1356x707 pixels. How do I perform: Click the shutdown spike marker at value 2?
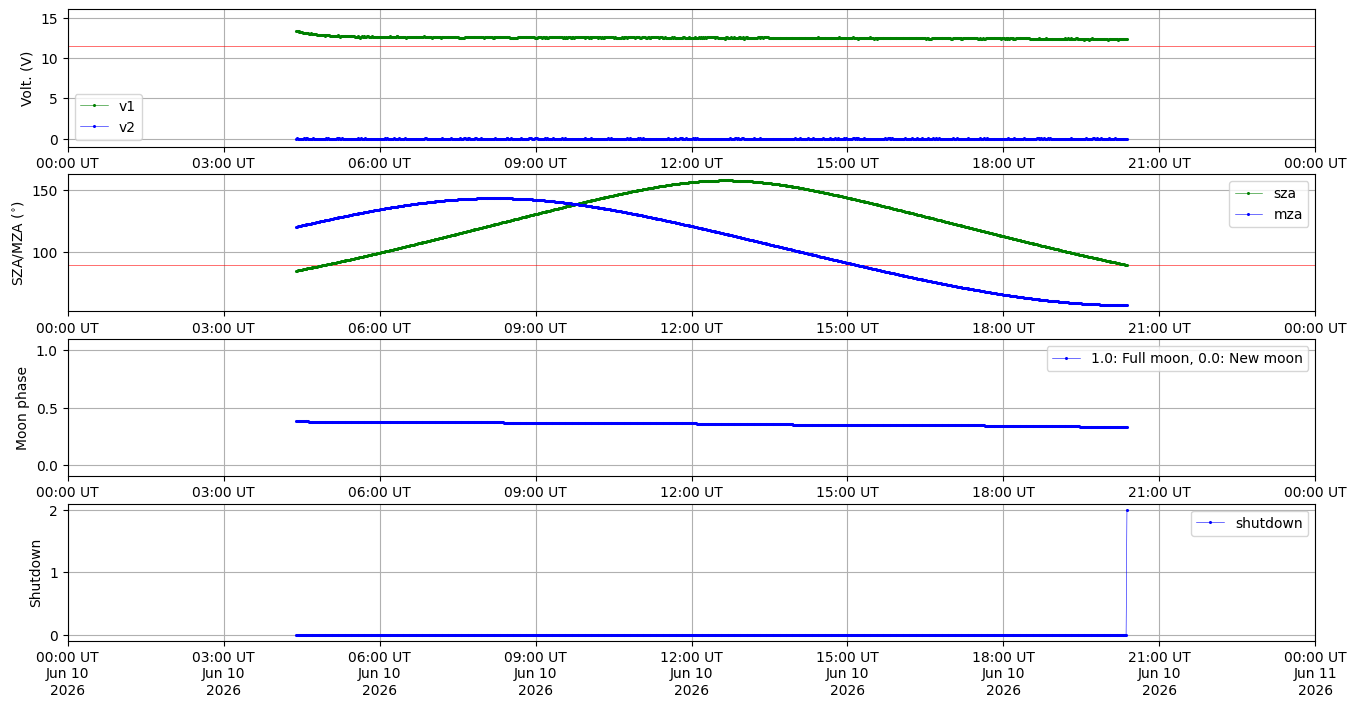[x=1127, y=510]
